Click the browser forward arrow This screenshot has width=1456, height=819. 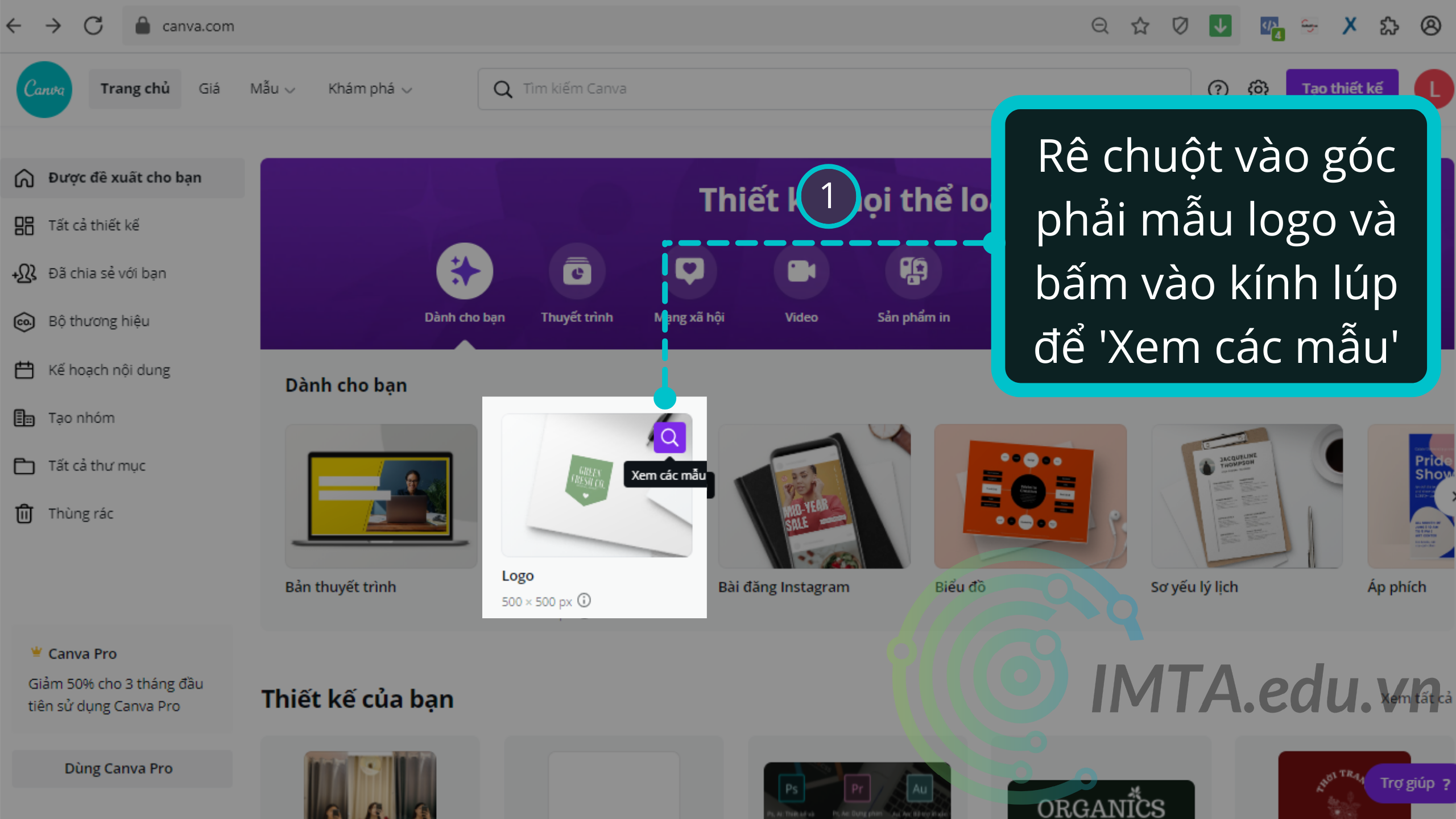pyautogui.click(x=53, y=26)
